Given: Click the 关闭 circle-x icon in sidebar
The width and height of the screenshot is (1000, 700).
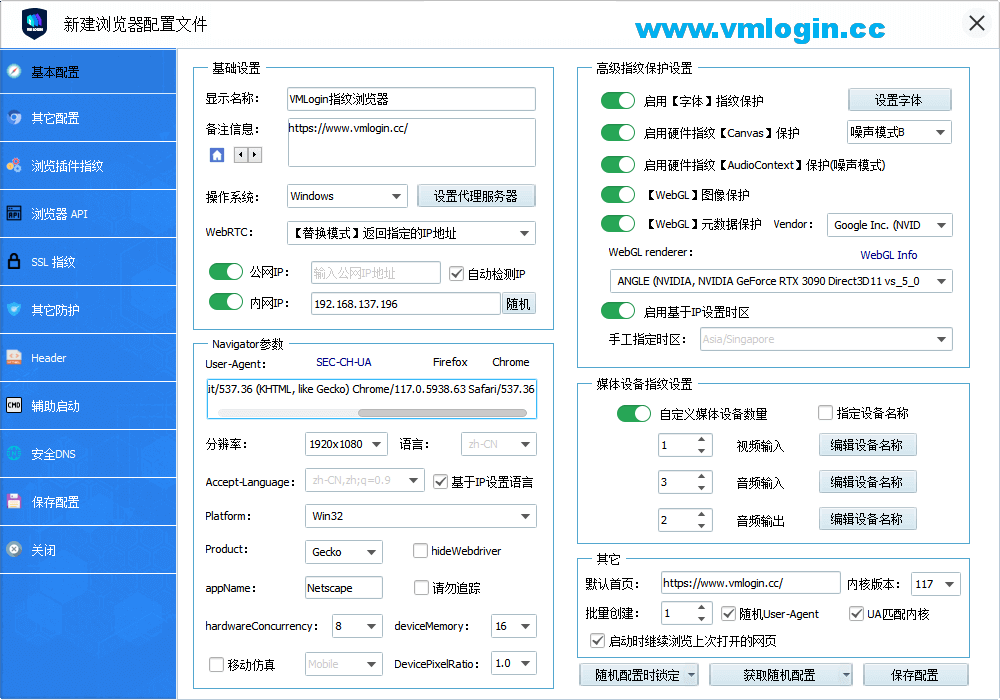Looking at the screenshot, I should tap(14, 550).
